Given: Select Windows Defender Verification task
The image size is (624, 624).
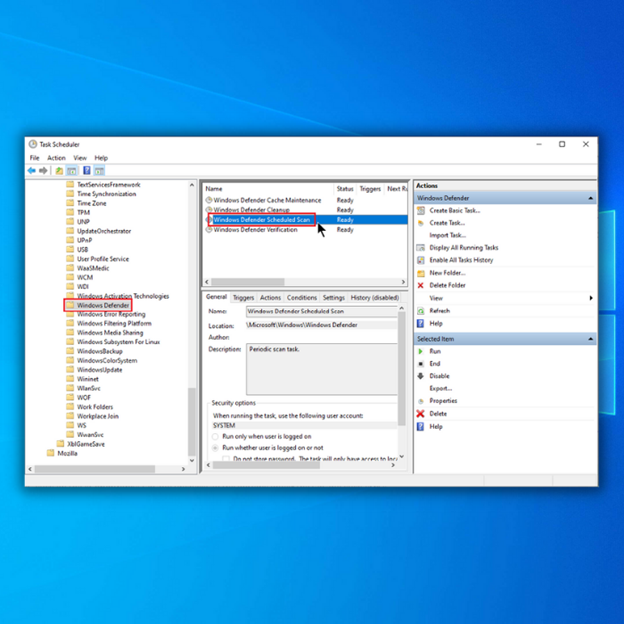Looking at the screenshot, I should coord(255,230).
